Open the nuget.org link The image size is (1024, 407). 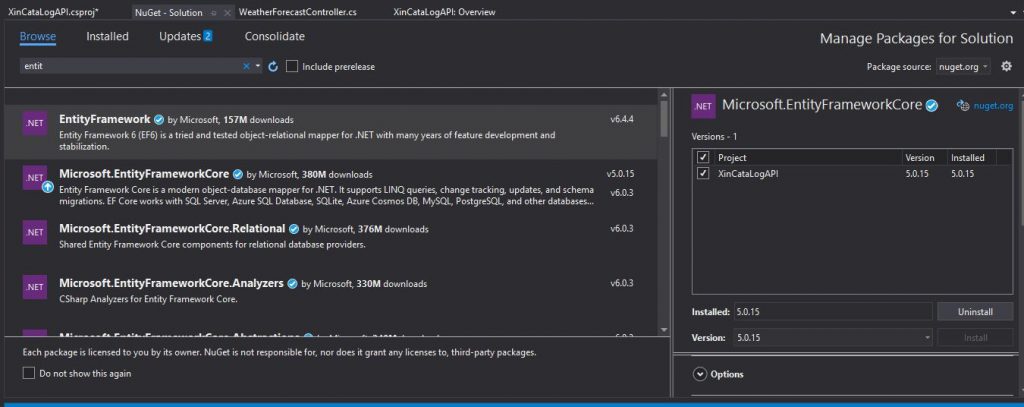993,106
